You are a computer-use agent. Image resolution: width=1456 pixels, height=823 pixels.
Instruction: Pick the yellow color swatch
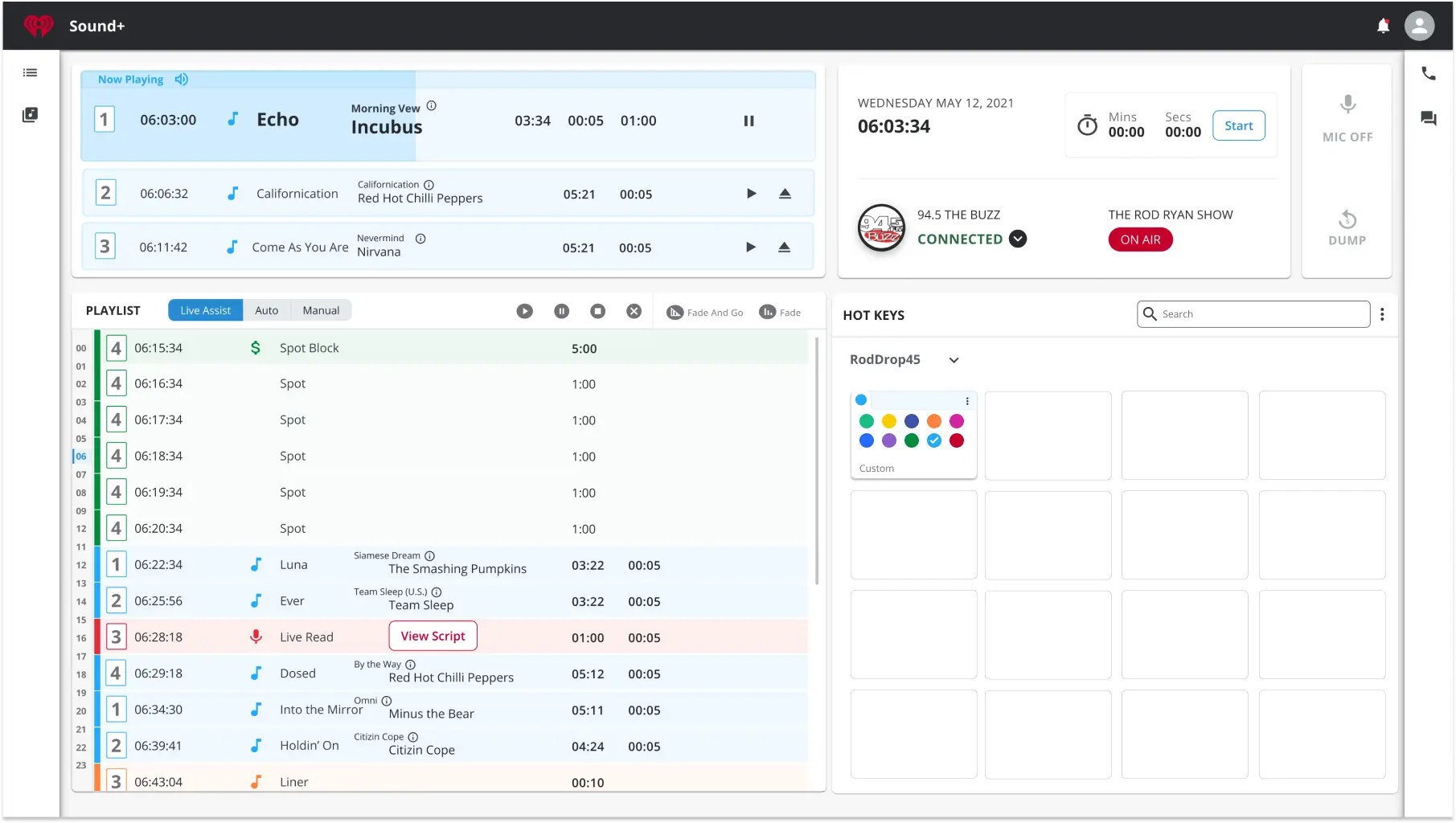pos(888,421)
